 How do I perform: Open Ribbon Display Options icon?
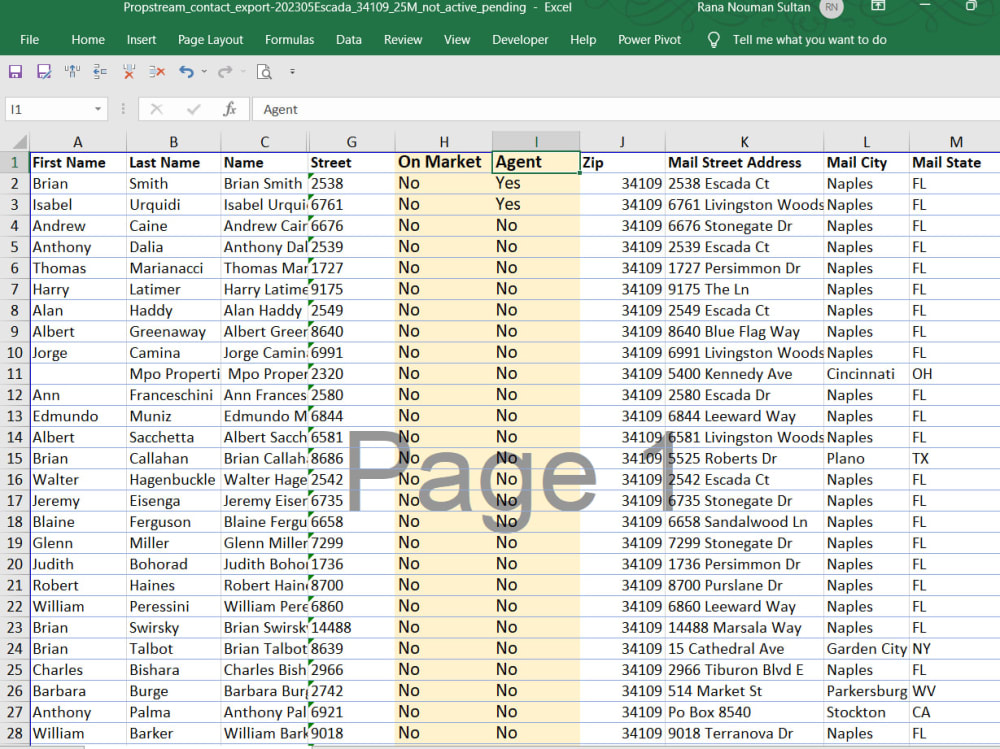coord(878,6)
